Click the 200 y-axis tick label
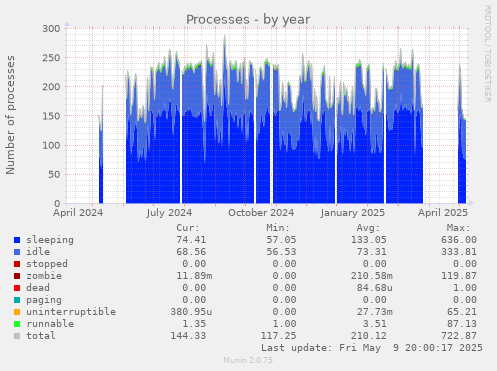The image size is (497, 371). 51,87
